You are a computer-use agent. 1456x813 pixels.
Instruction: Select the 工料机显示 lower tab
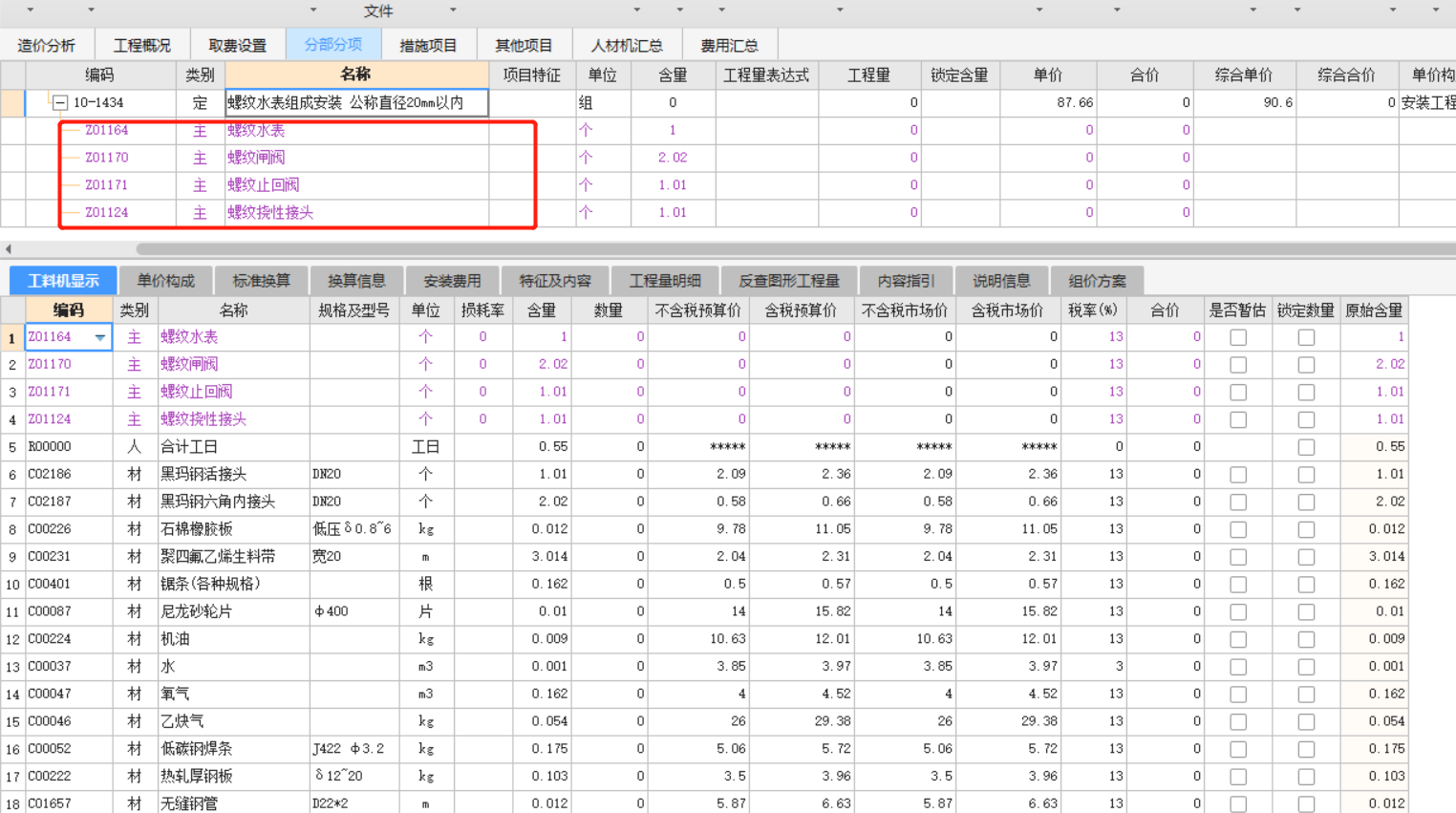click(x=63, y=281)
